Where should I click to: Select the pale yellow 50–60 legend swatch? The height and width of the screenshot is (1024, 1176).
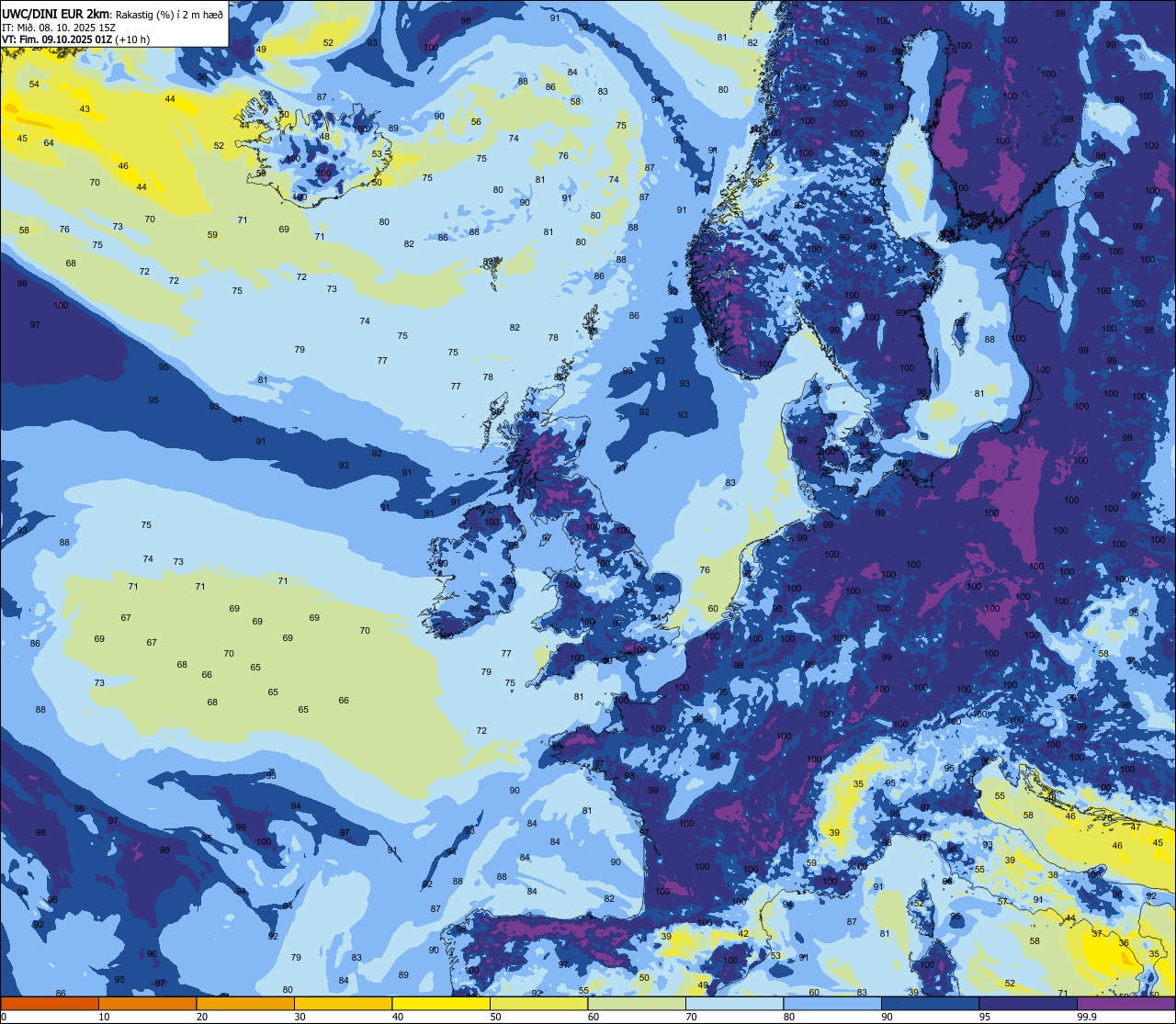[x=538, y=1003]
